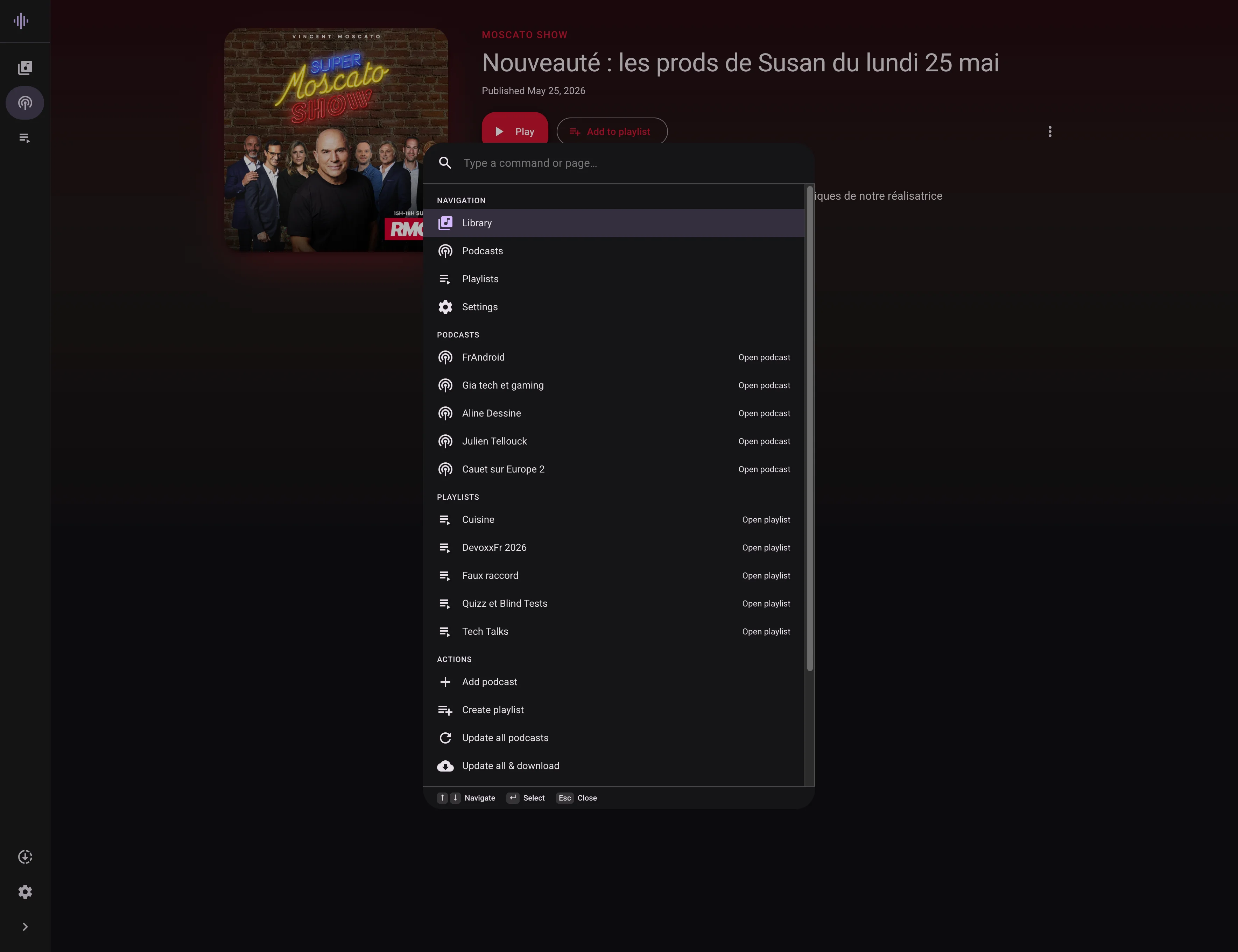Click the magnifier icon in command palette
This screenshot has width=1238, height=952.
445,163
